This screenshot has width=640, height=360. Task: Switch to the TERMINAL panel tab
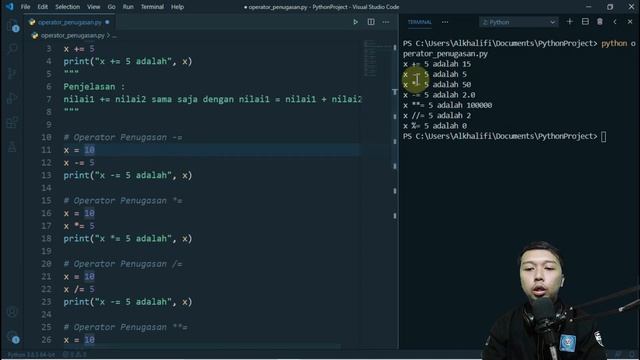(420, 22)
